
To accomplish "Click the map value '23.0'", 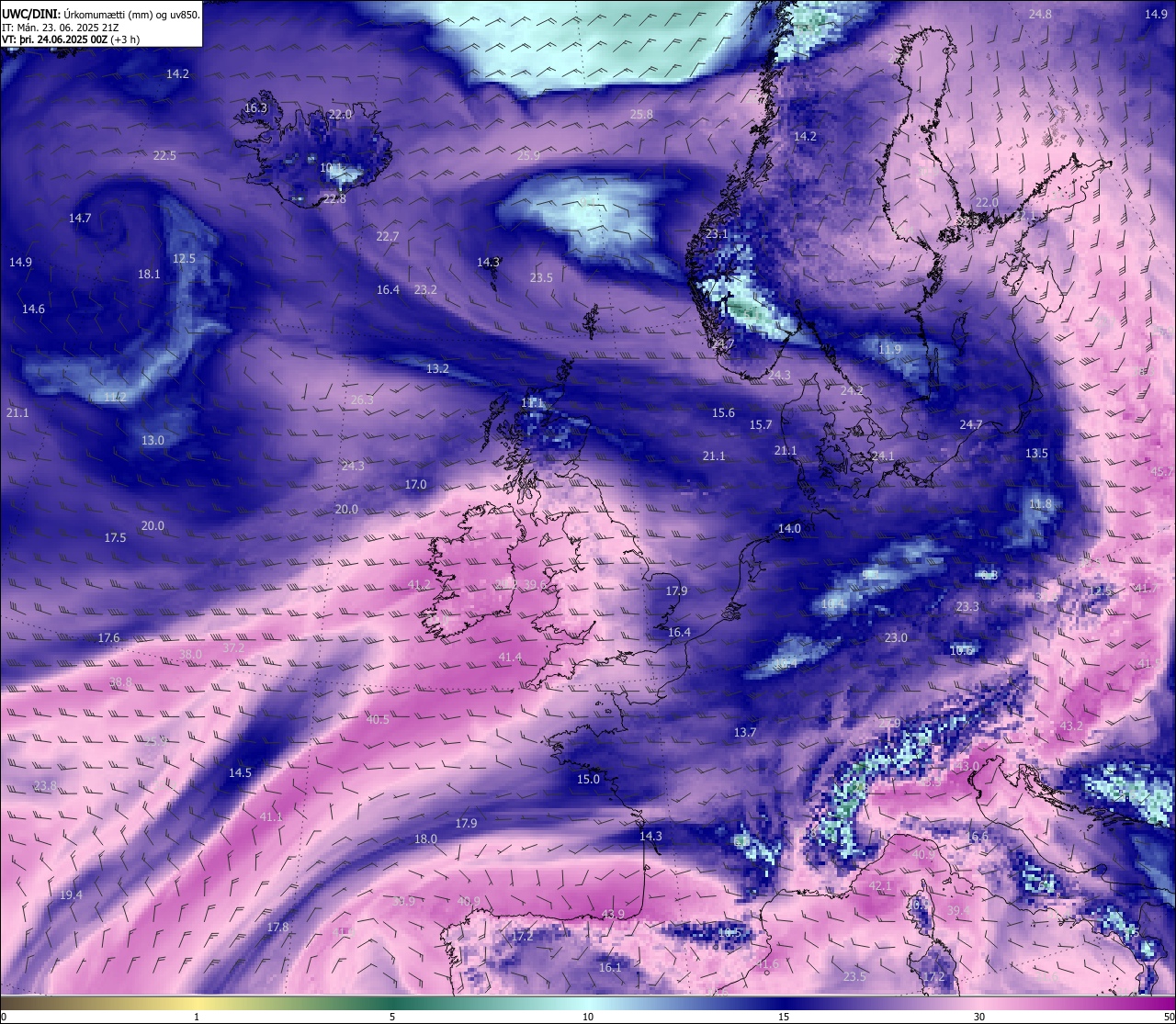I will coord(896,638).
